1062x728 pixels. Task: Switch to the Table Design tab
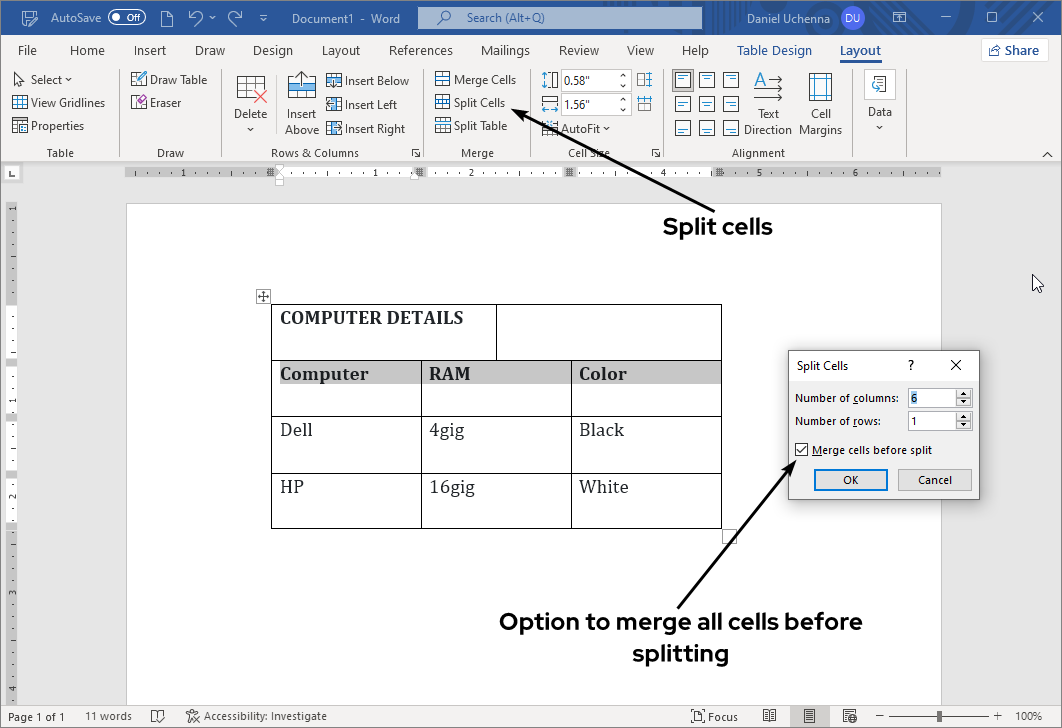click(x=774, y=50)
